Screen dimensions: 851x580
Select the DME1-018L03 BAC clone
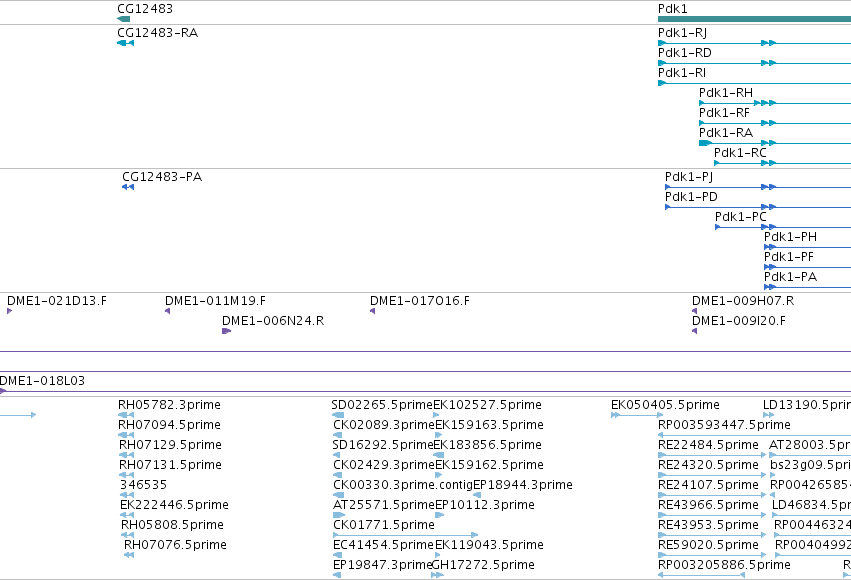[426, 391]
